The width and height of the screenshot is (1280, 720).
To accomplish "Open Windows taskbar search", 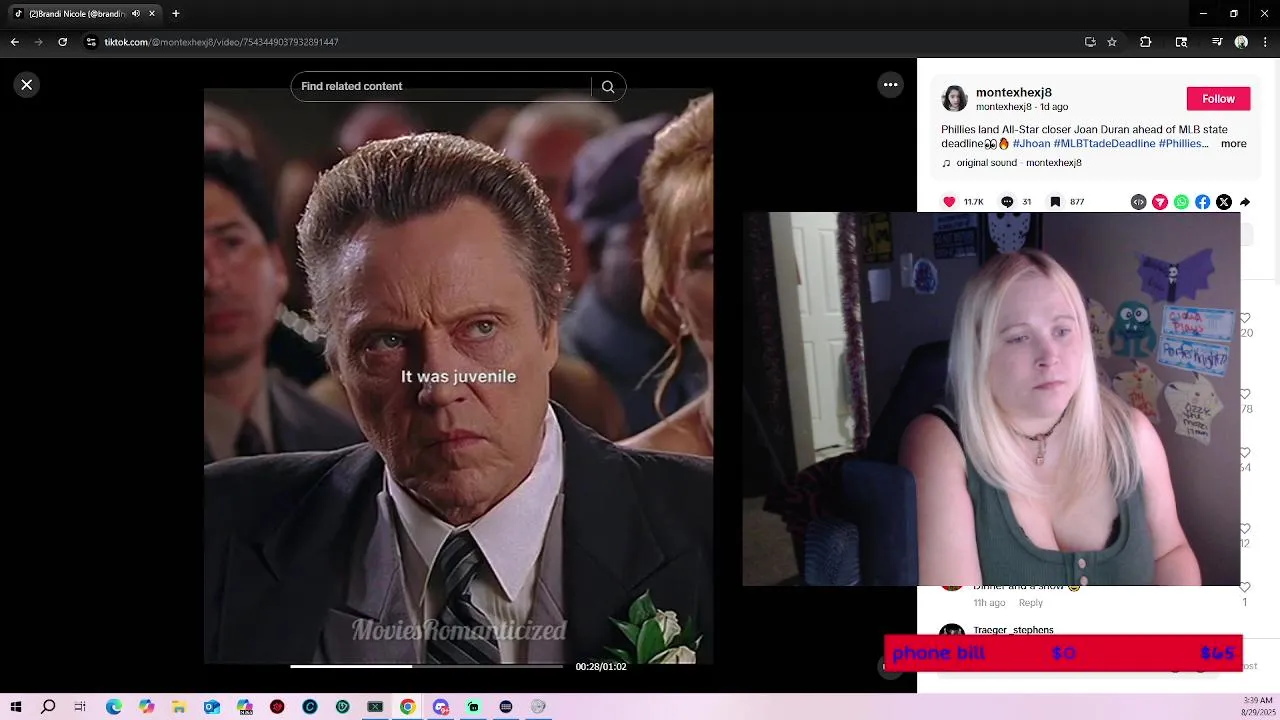I will pos(48,707).
